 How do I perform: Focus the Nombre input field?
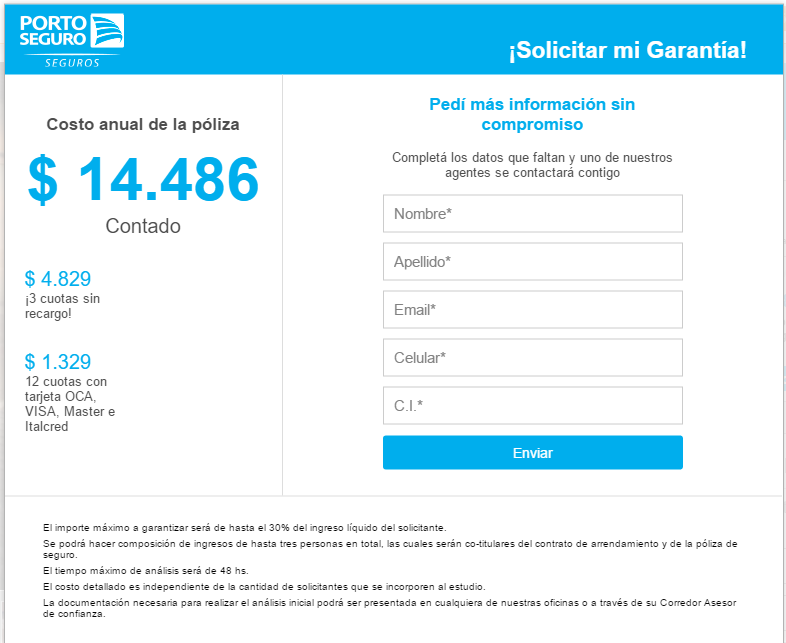[533, 213]
